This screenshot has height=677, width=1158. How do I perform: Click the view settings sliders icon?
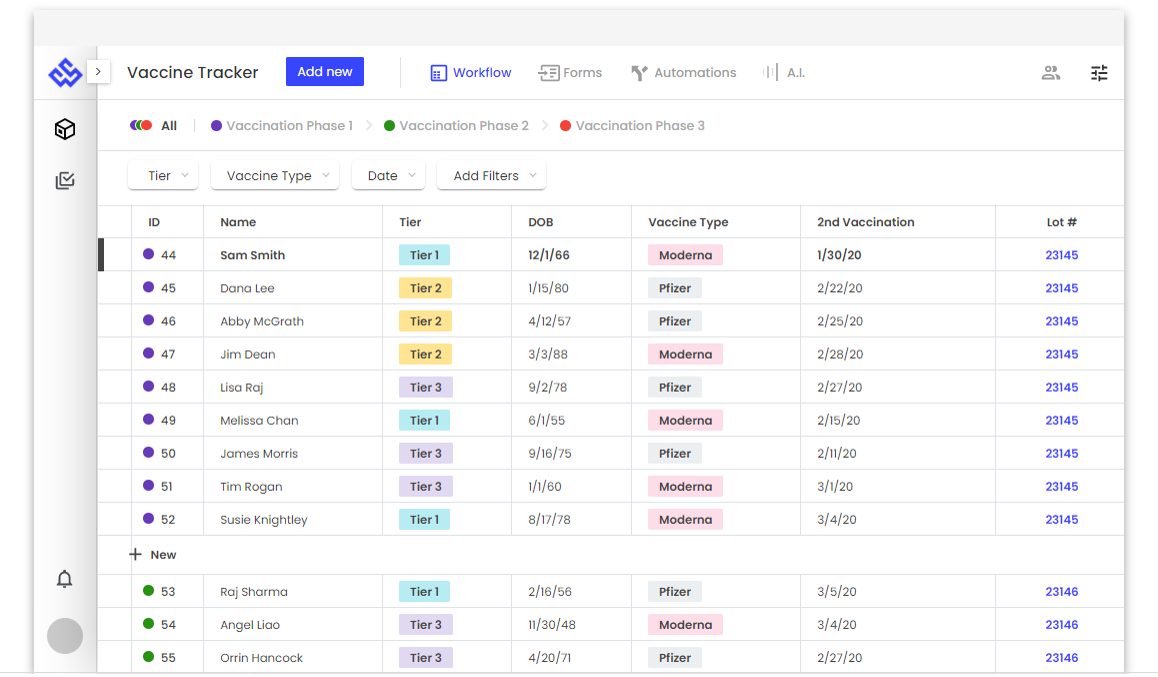coord(1099,72)
